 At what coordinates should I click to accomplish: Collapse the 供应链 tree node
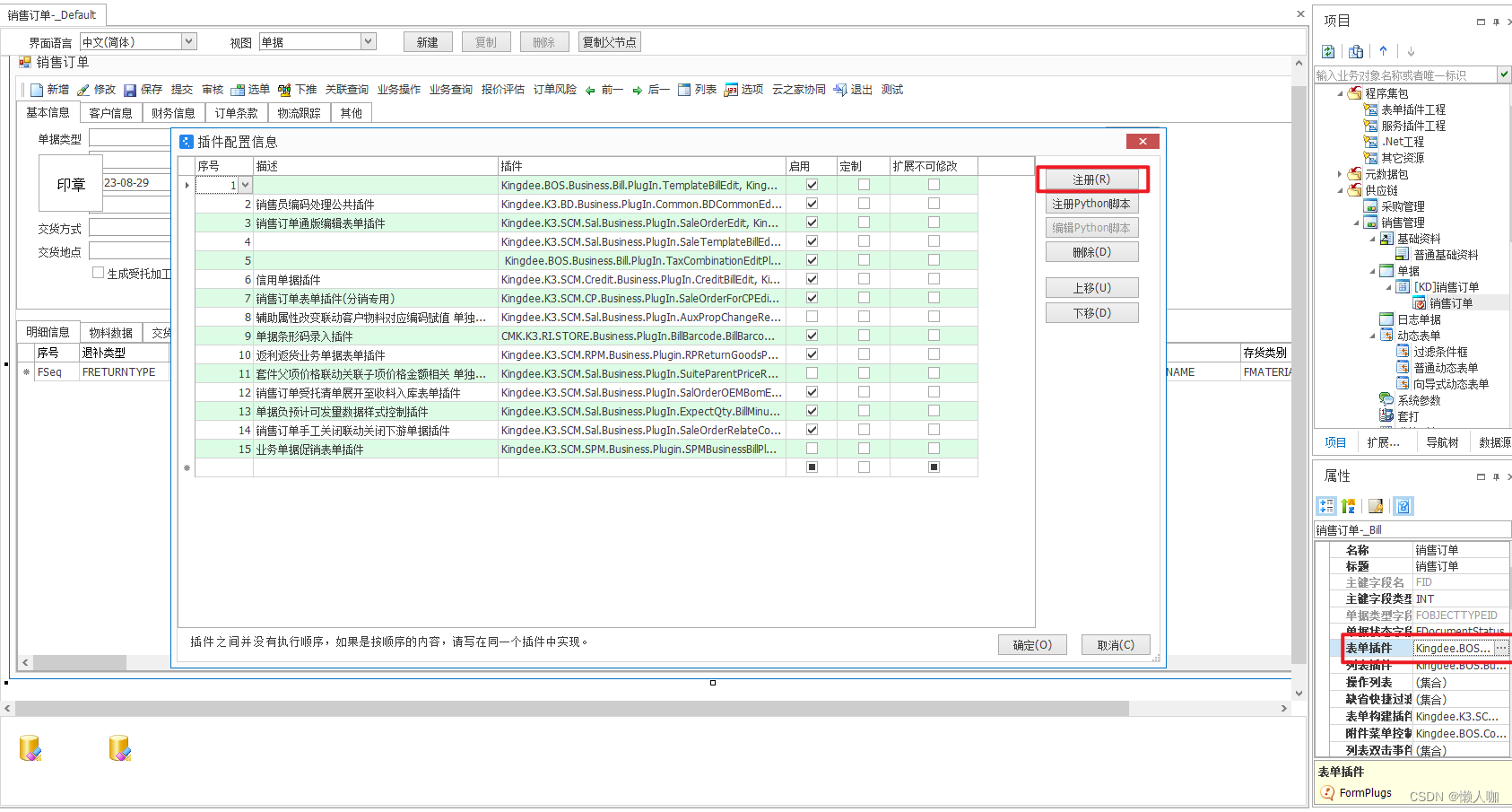pyautogui.click(x=1340, y=190)
